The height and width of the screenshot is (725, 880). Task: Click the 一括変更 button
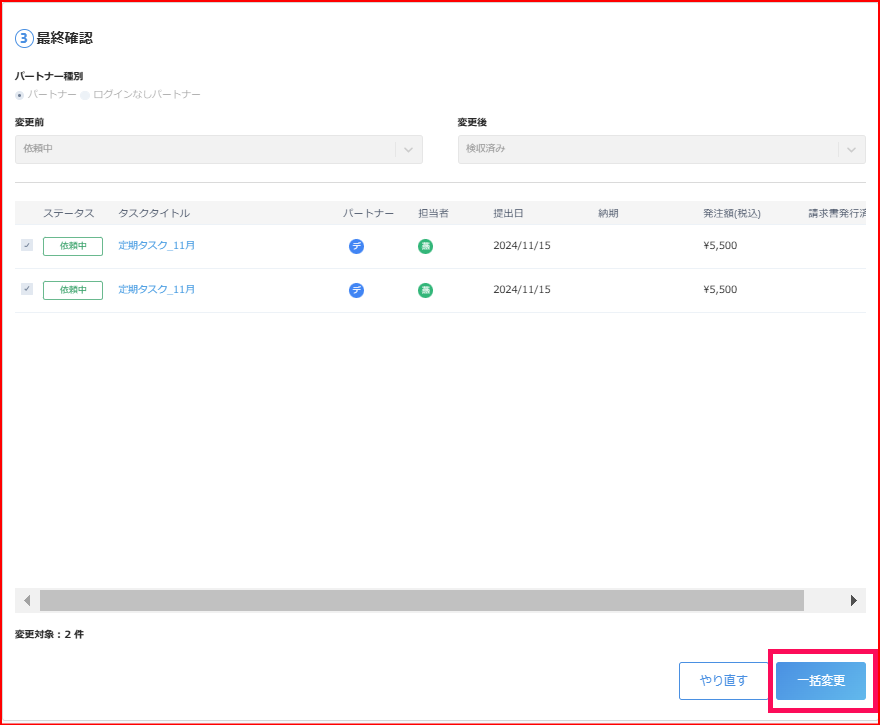pos(821,681)
